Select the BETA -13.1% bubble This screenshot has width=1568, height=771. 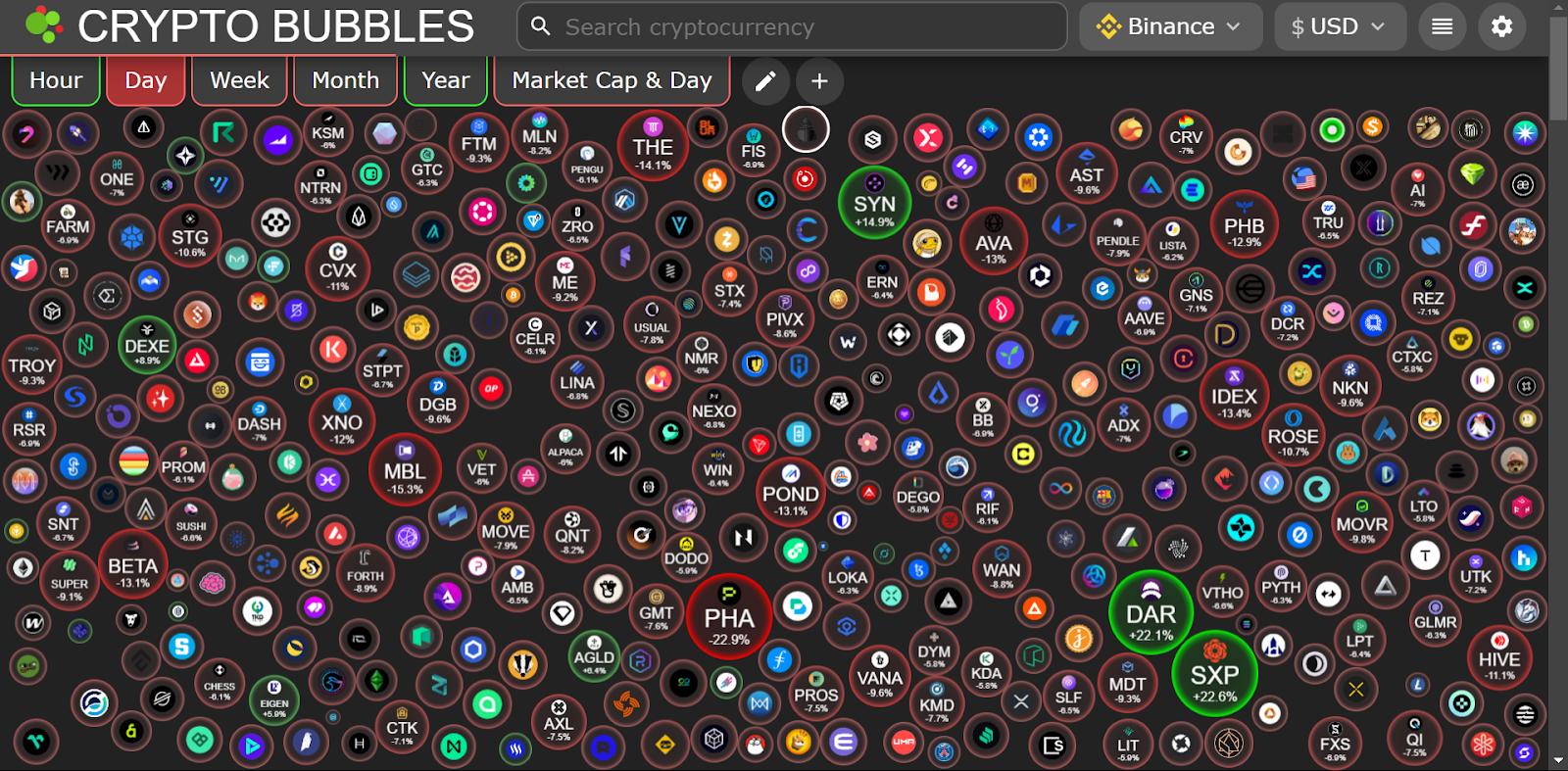click(133, 565)
